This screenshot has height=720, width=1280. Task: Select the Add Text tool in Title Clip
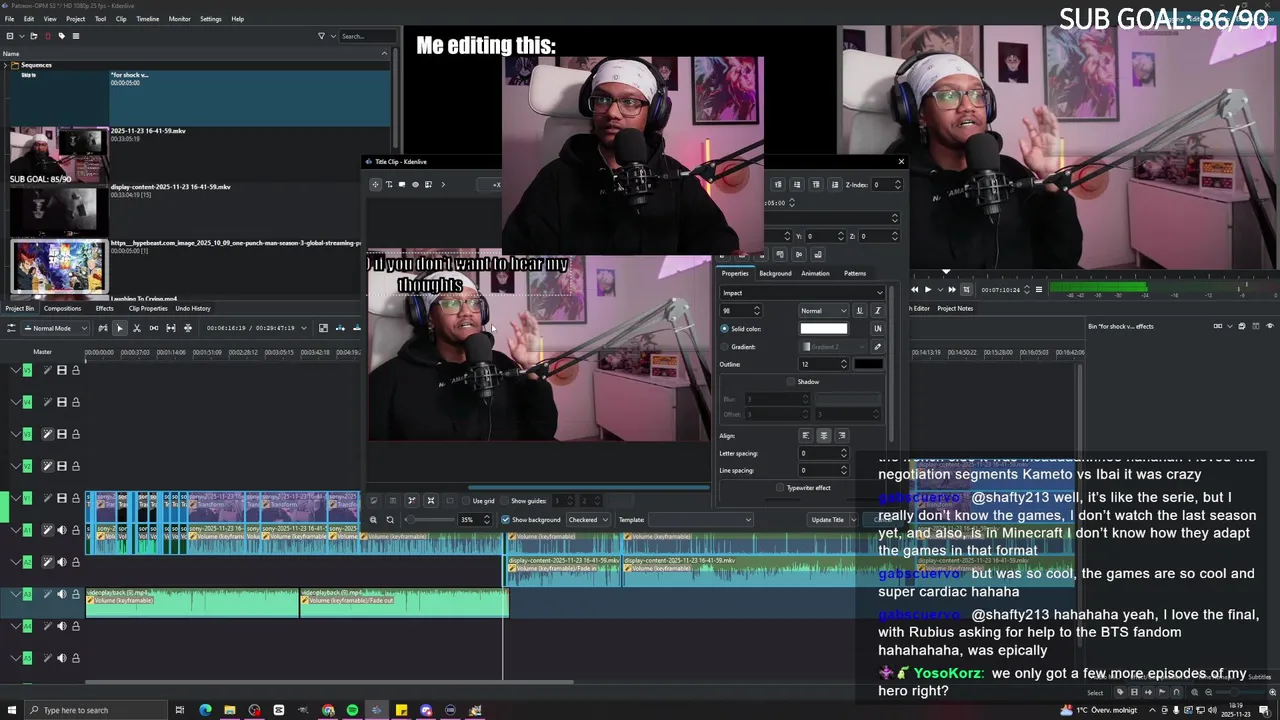pos(389,184)
